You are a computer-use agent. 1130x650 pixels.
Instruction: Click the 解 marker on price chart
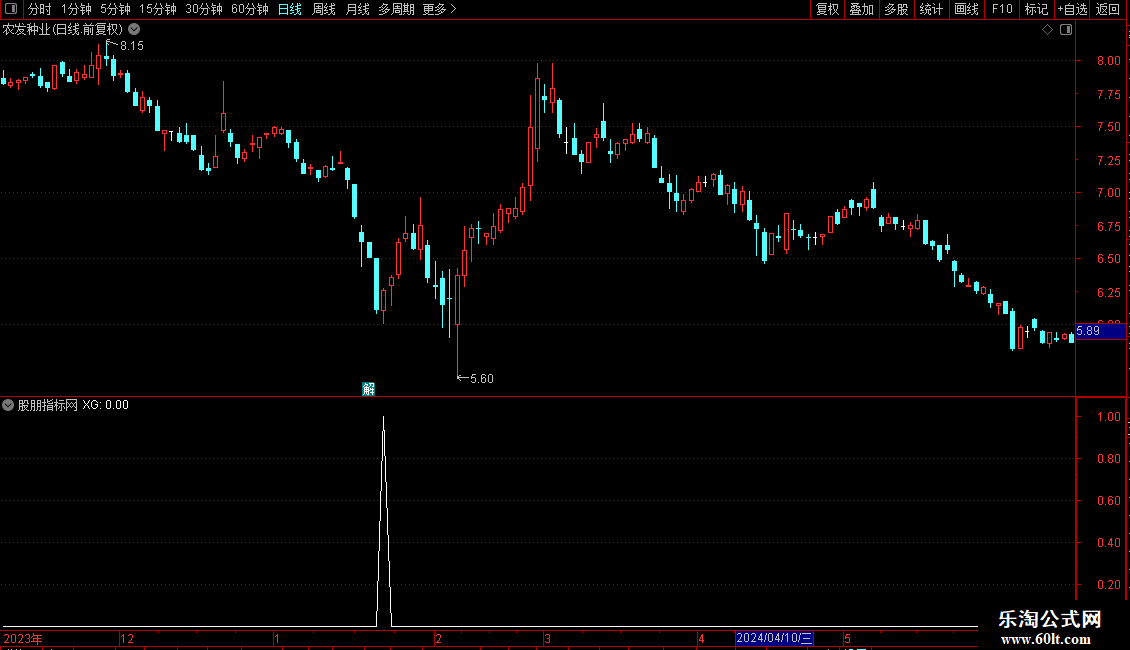368,389
